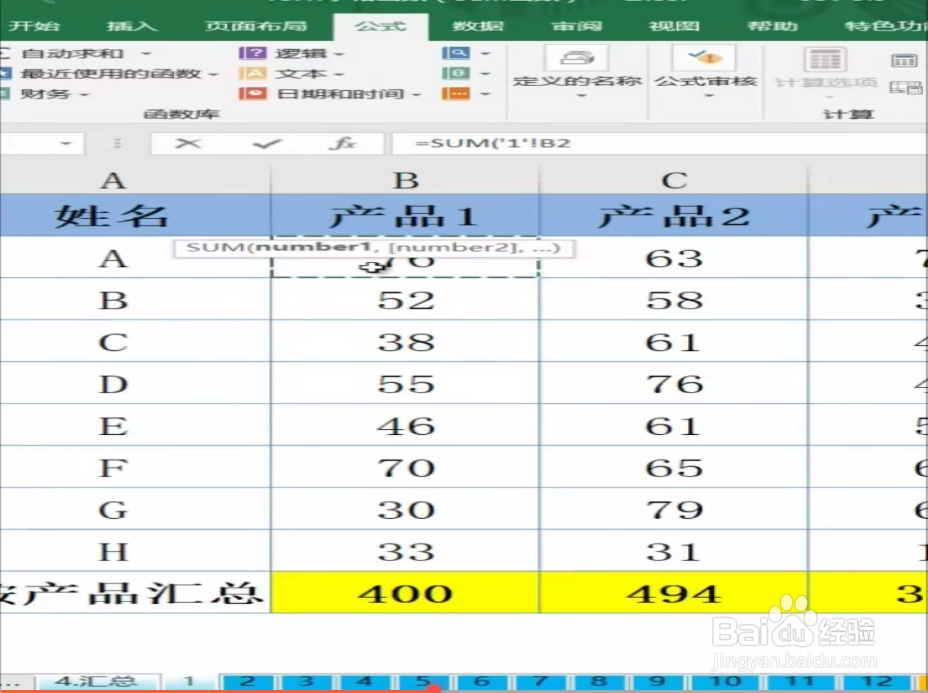Open the 帮助 ribbon tab
Screen dimensions: 928x693
coord(772,26)
